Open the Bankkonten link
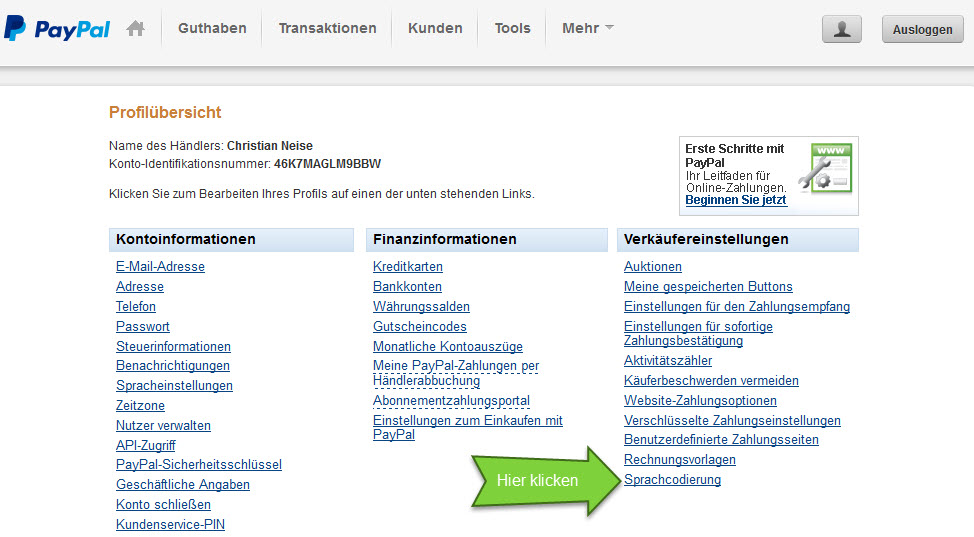 [407, 287]
